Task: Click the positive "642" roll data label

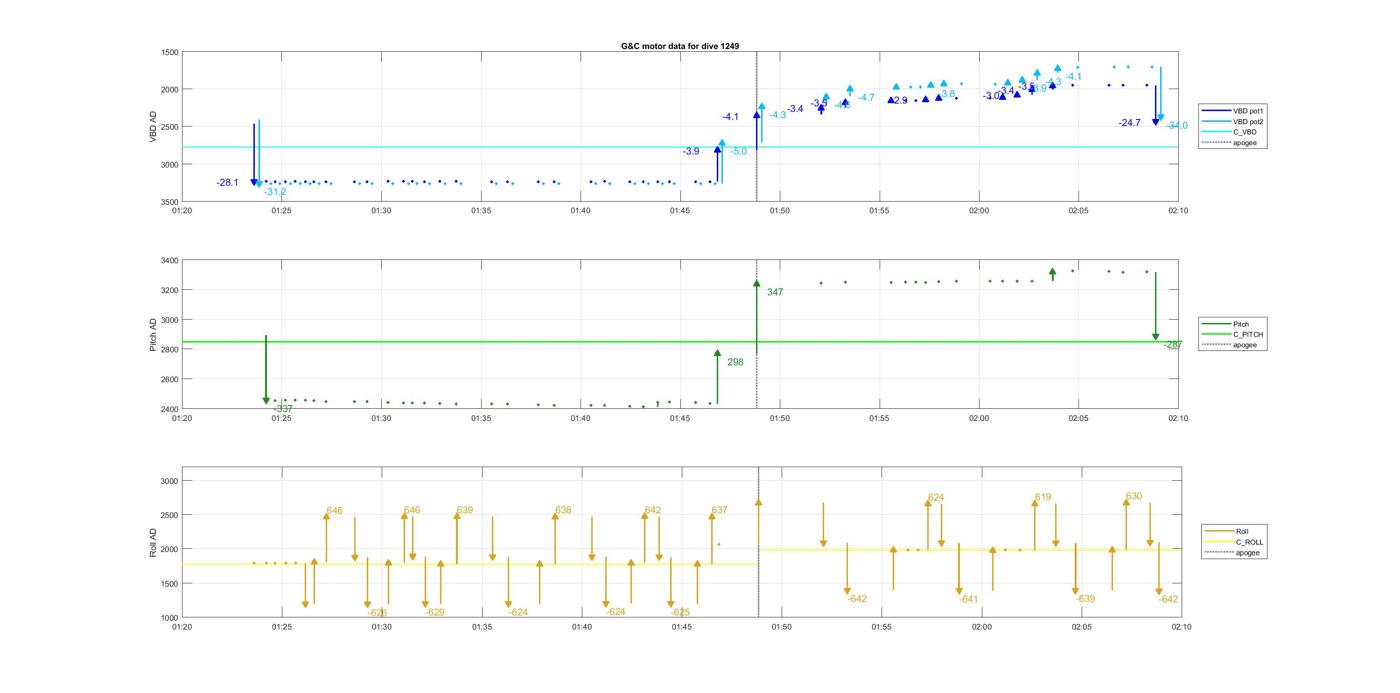Action: [x=653, y=510]
